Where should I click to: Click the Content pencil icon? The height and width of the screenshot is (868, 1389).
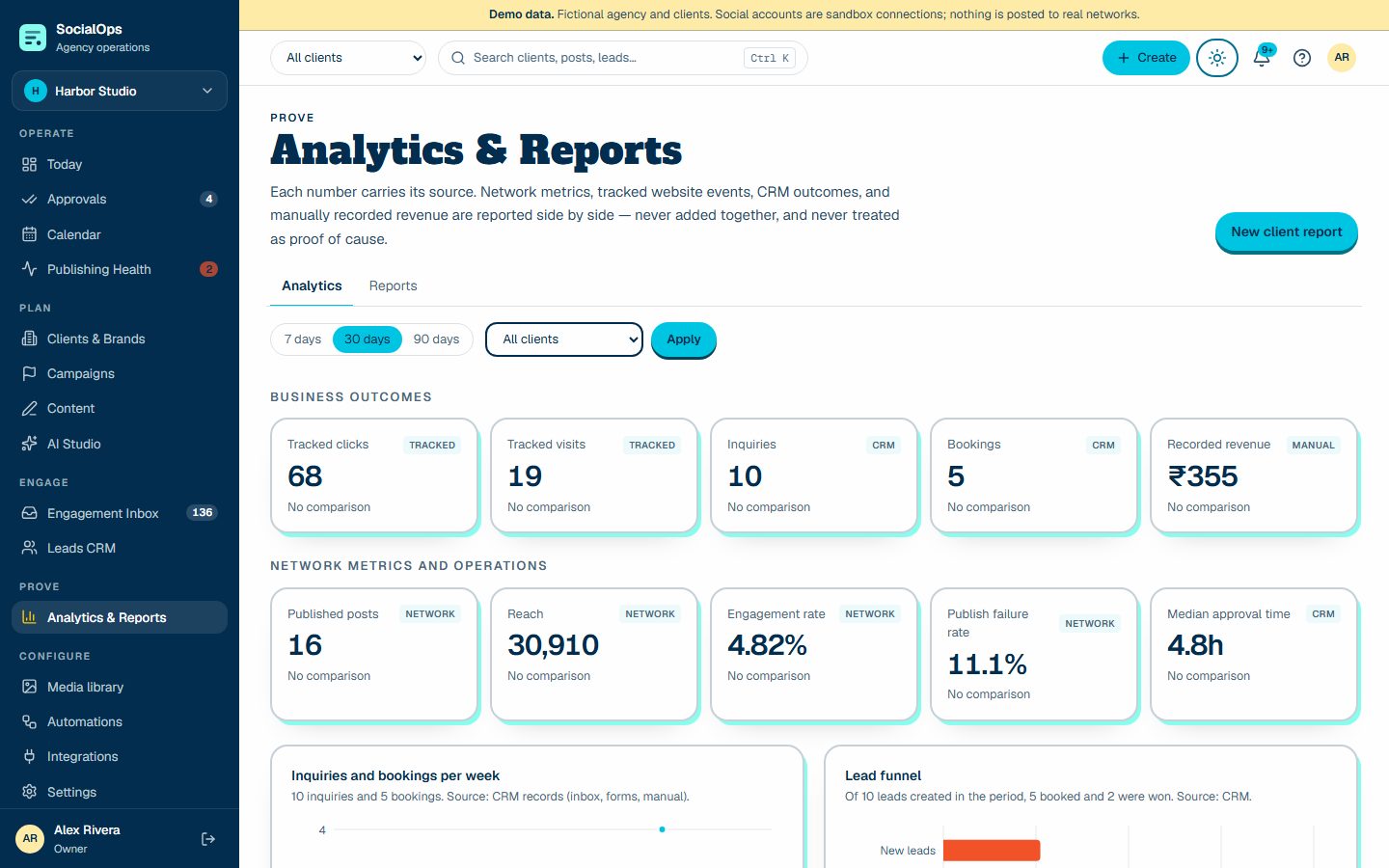[30, 408]
